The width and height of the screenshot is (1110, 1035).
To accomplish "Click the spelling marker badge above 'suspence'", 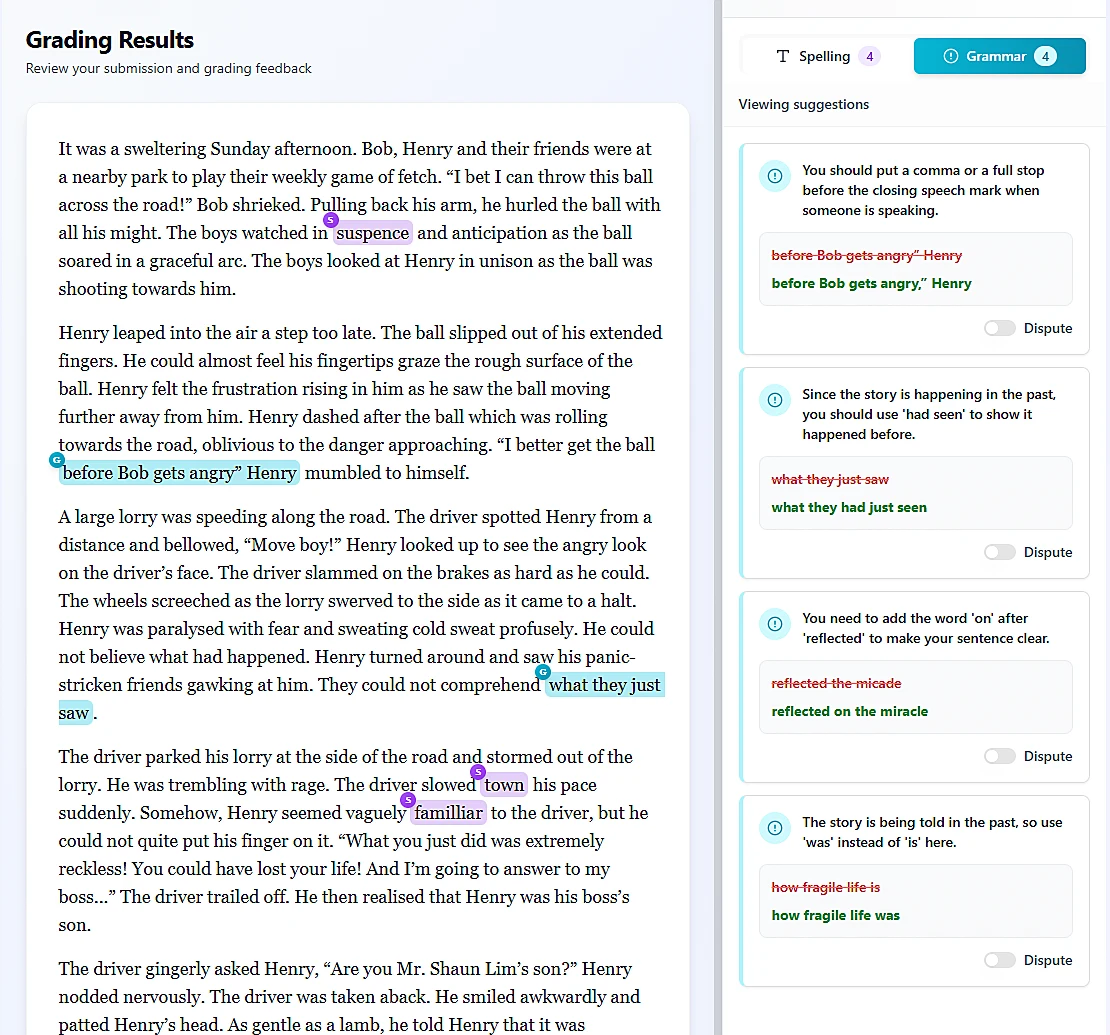I will (331, 219).
